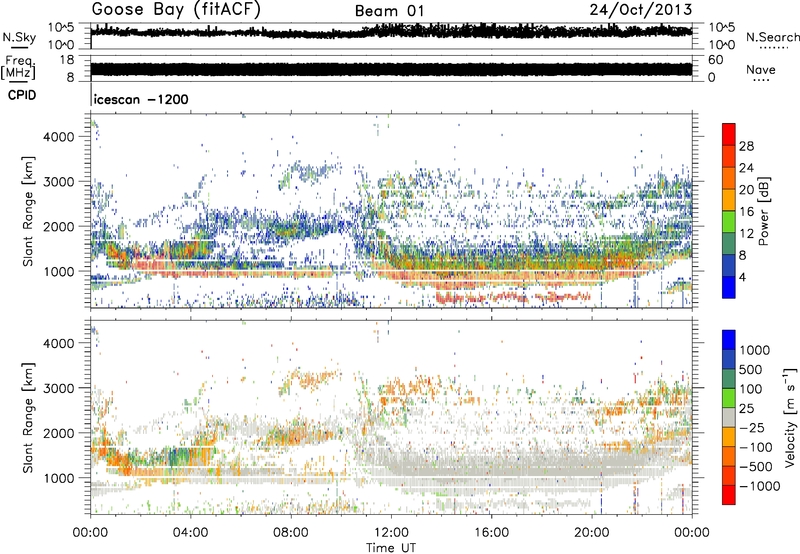Click the 18 tick on frequency axis
This screenshot has height=554, width=800.
pos(66,60)
